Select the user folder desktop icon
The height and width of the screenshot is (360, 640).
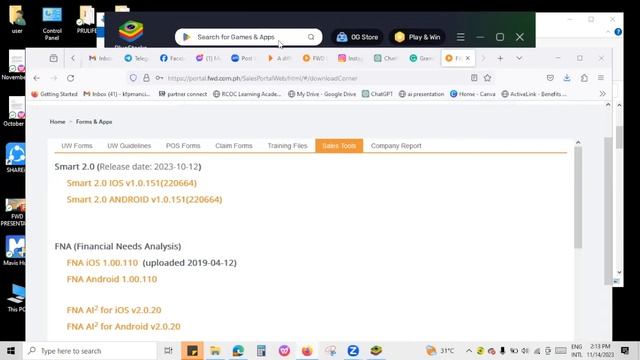[17, 20]
